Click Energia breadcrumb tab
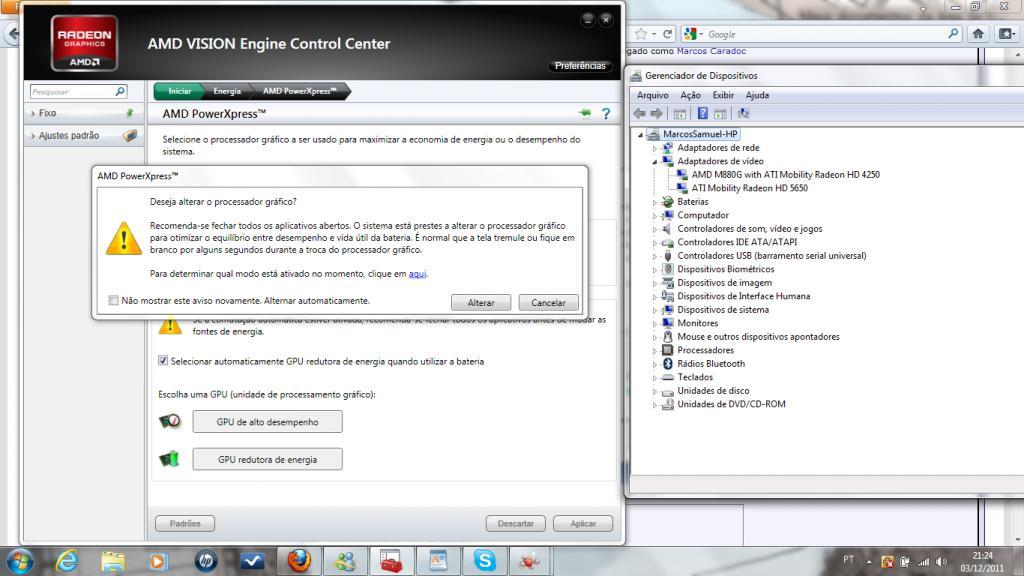Screen dimensions: 1024x576 (227, 91)
